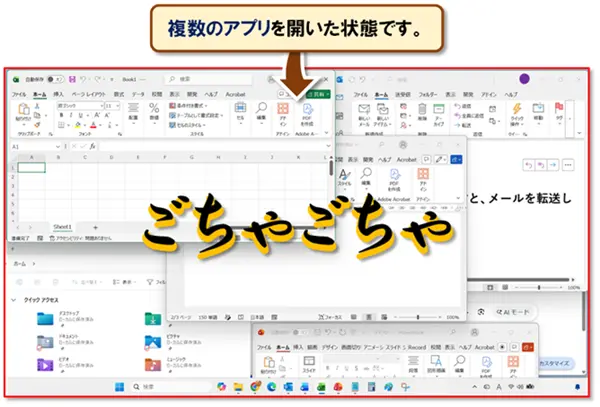
Task: Open the Excel Name Box dropdown arrow
Action: coord(57,147)
